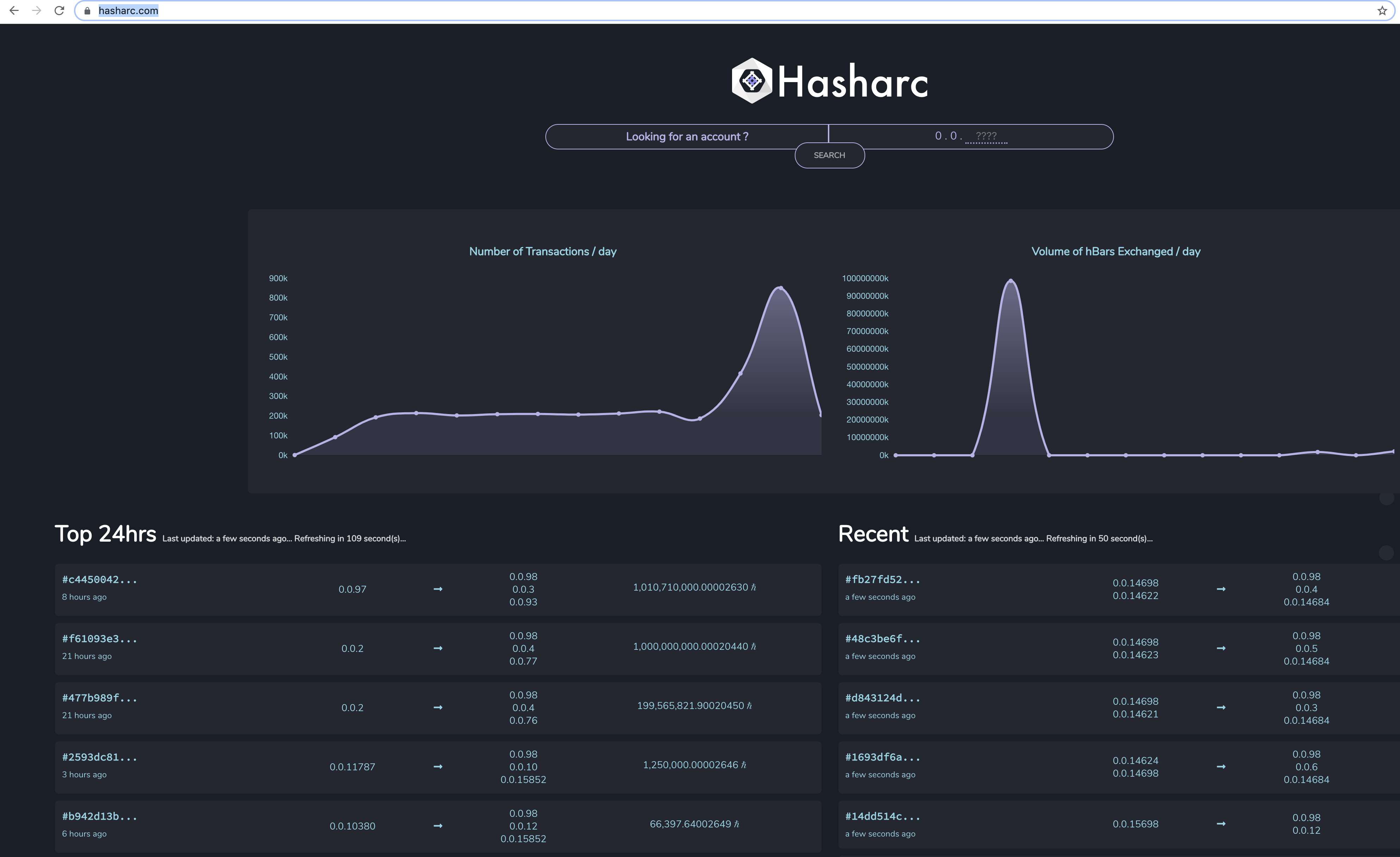The image size is (1400, 857).
Task: Click the arrow icon in #2593dc81 row
Action: (438, 767)
